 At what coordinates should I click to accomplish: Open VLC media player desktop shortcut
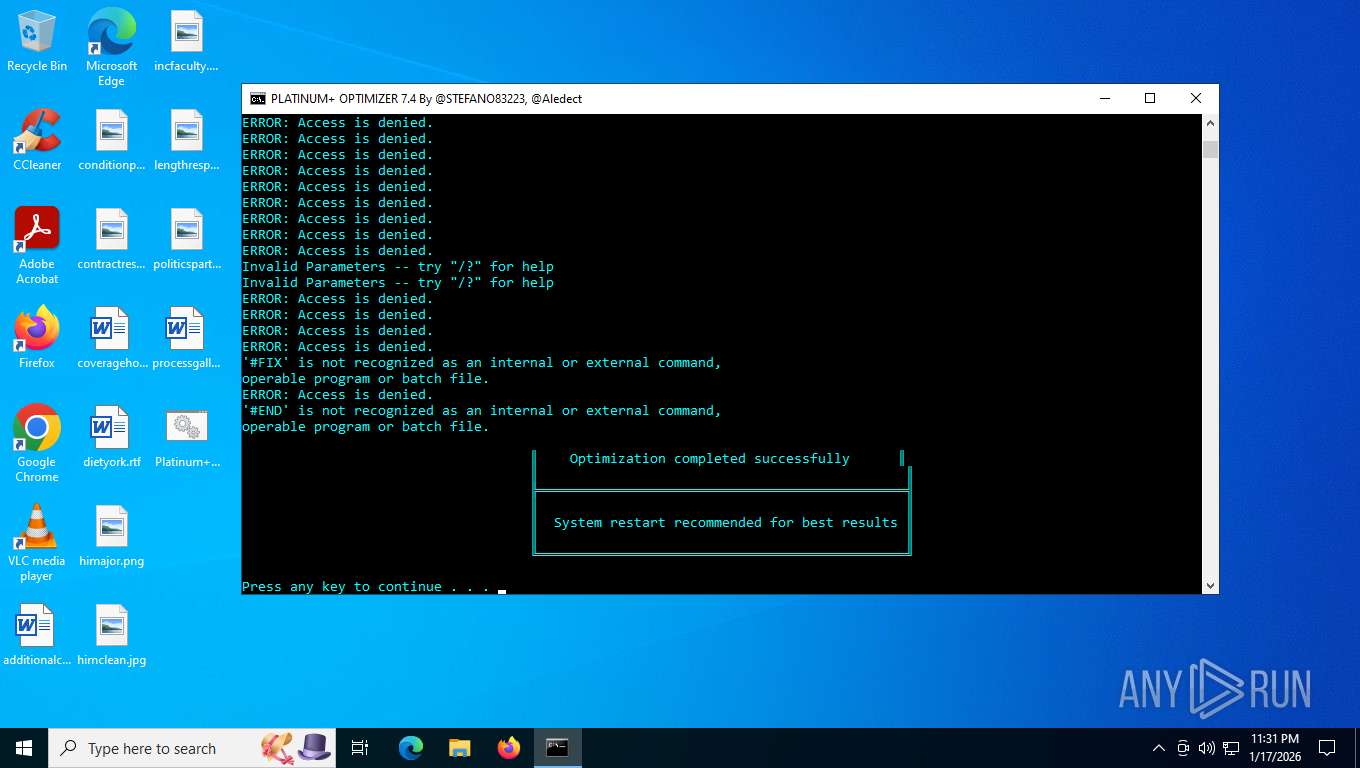click(x=37, y=543)
